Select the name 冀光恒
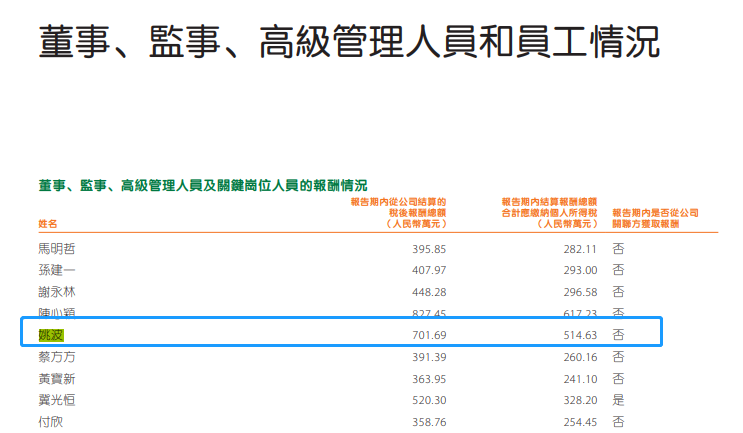The height and width of the screenshot is (433, 743). pyautogui.click(x=57, y=400)
